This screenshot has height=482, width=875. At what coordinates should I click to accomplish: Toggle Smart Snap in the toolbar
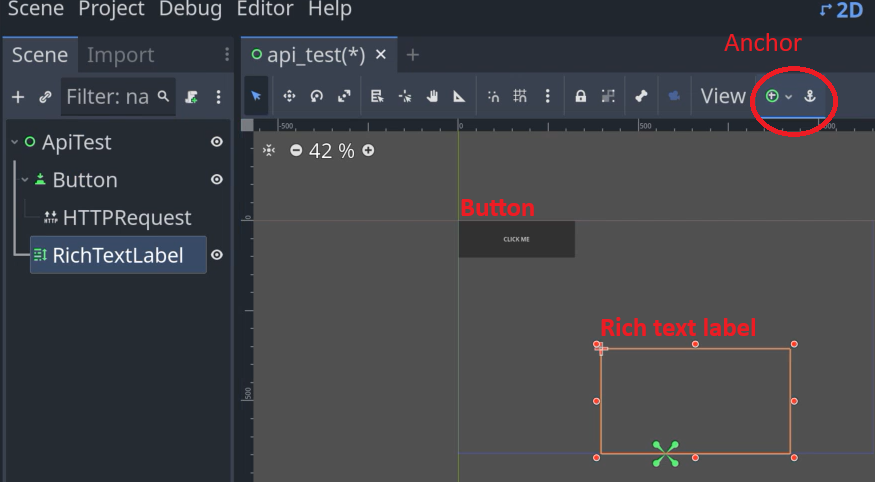493,97
